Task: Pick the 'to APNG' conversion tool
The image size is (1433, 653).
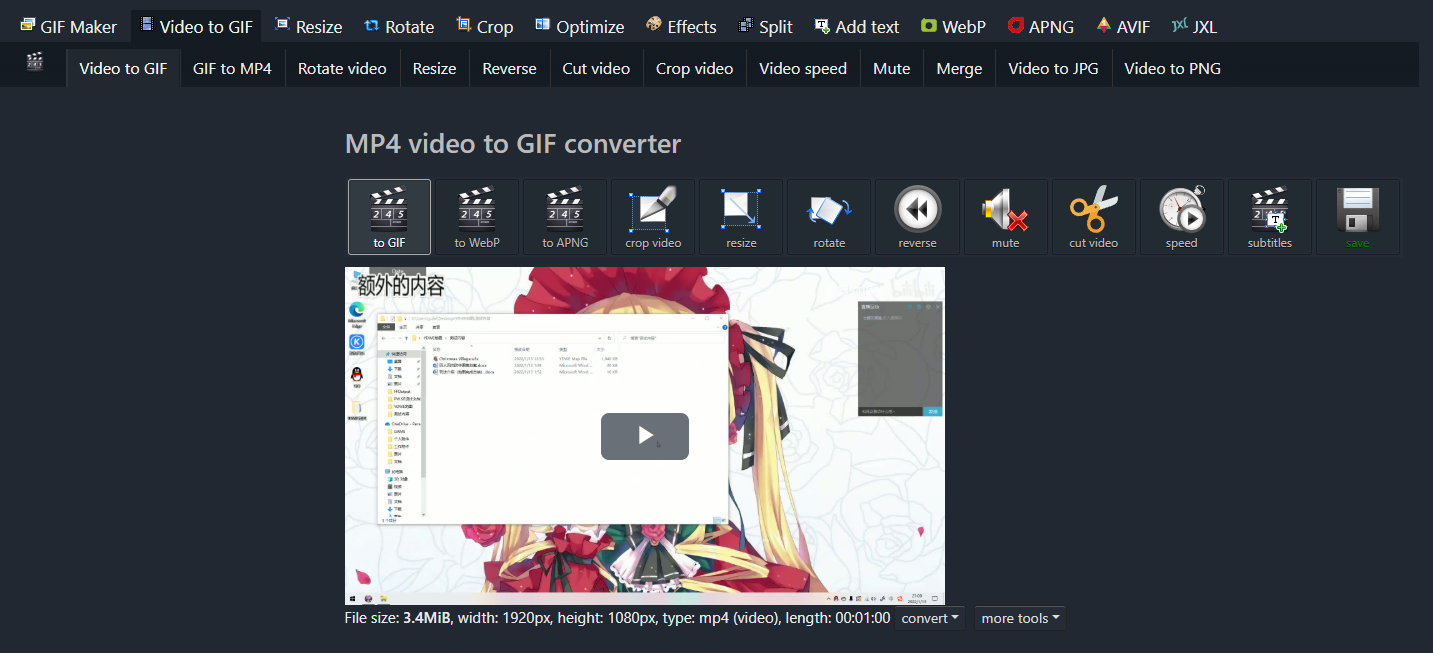Action: coord(565,217)
